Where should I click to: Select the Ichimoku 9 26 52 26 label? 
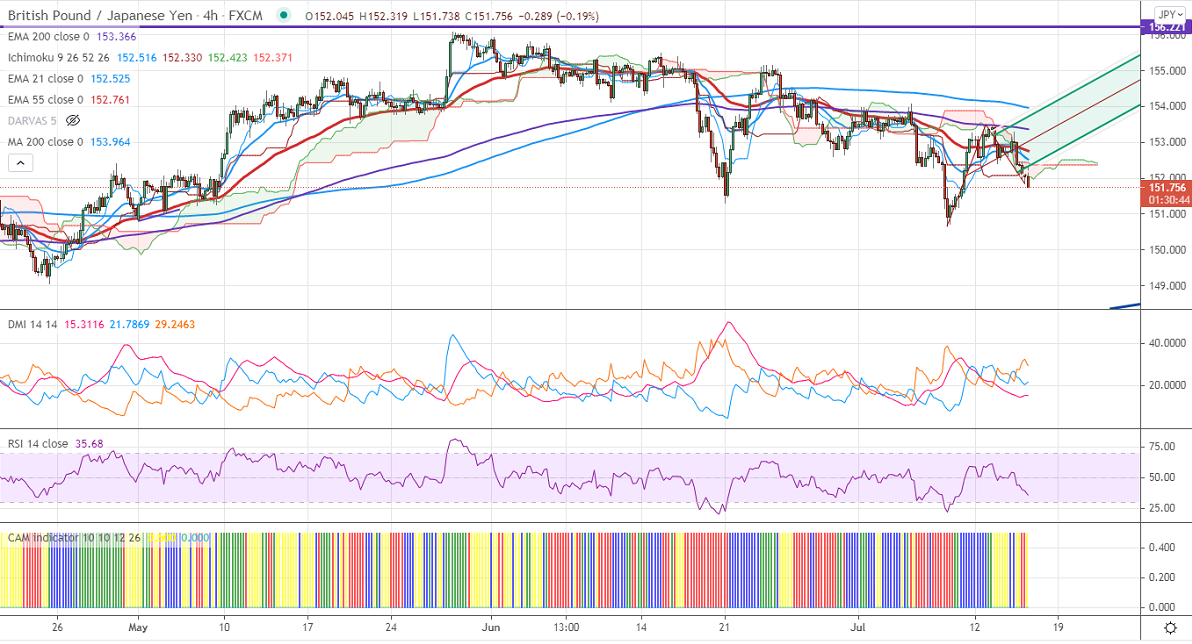tap(59, 58)
